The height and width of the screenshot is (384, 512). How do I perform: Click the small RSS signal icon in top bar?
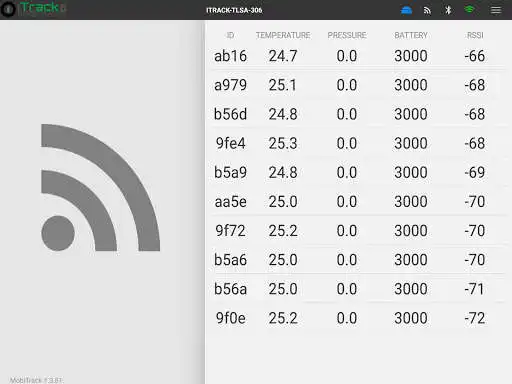(x=427, y=11)
